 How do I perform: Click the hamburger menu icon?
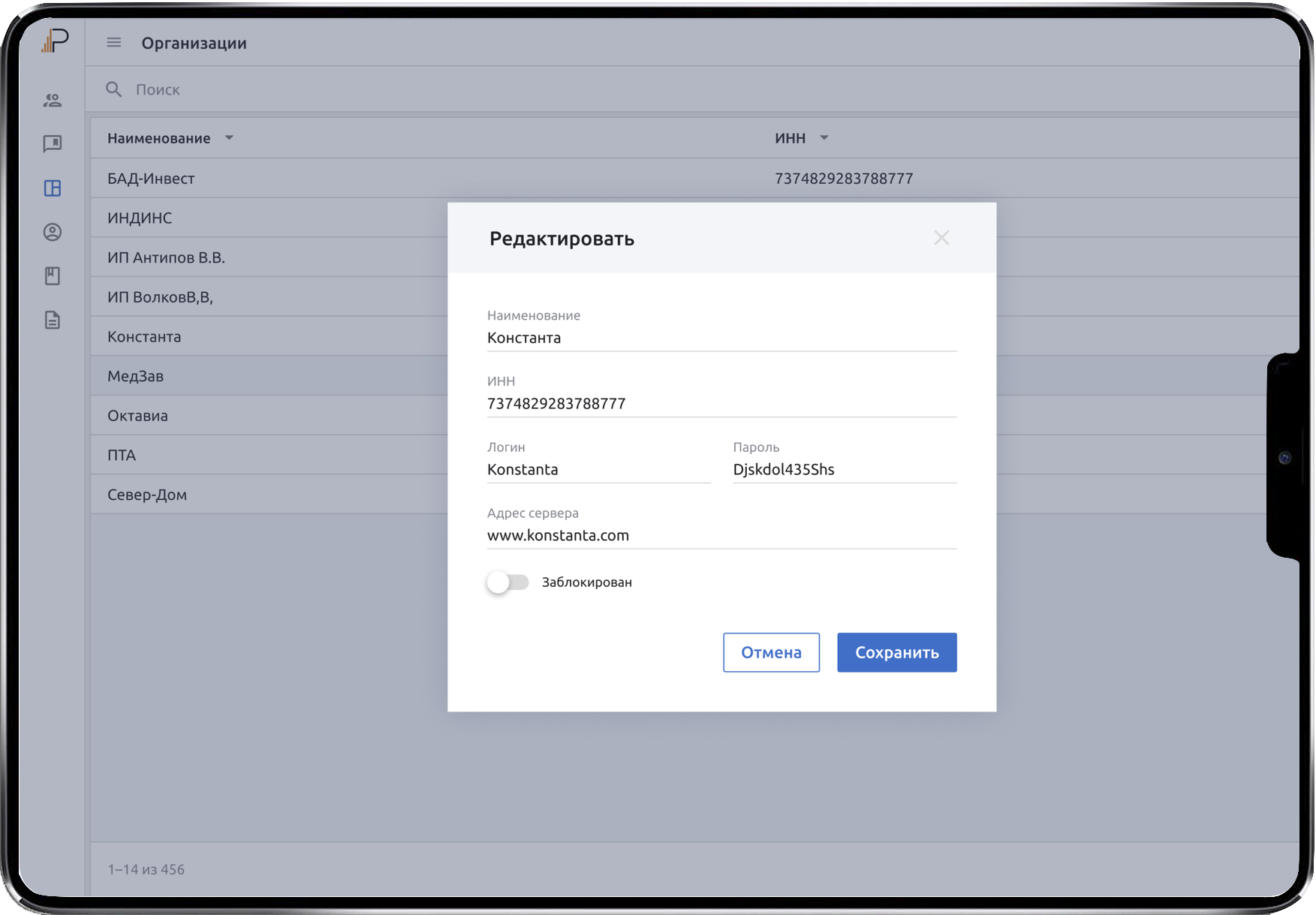pos(113,43)
